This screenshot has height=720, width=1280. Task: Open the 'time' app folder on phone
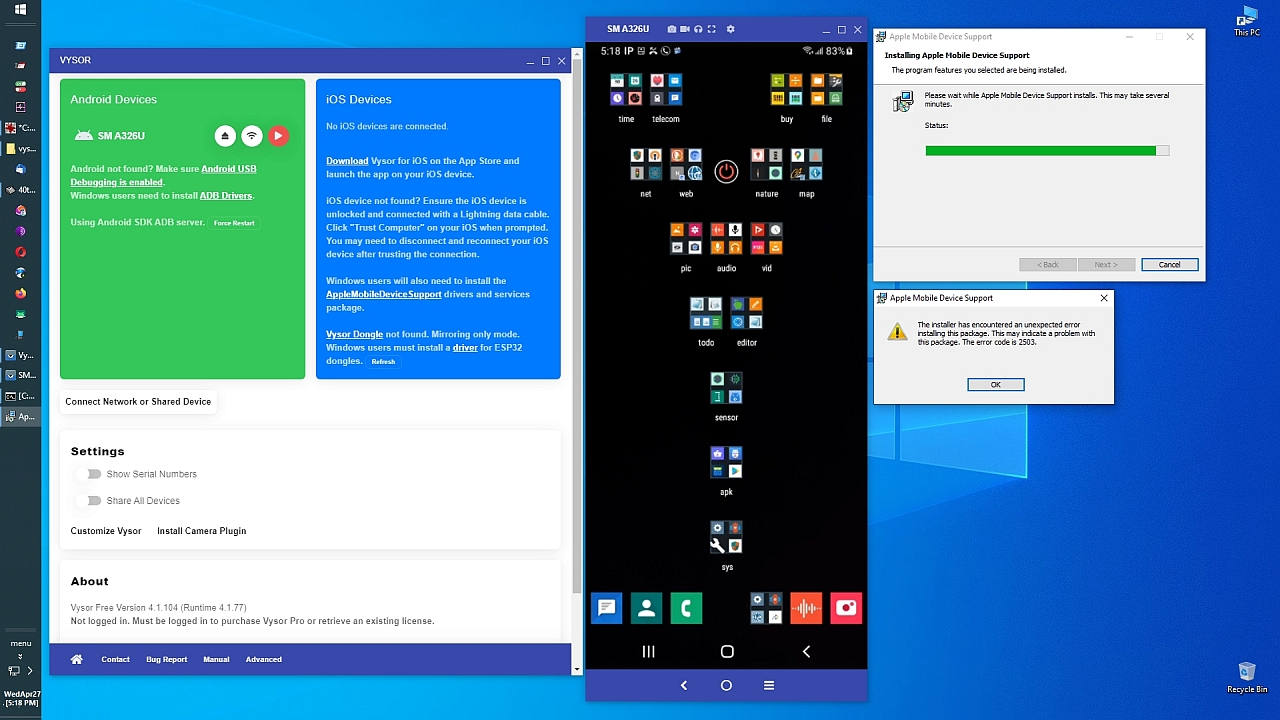pos(626,98)
